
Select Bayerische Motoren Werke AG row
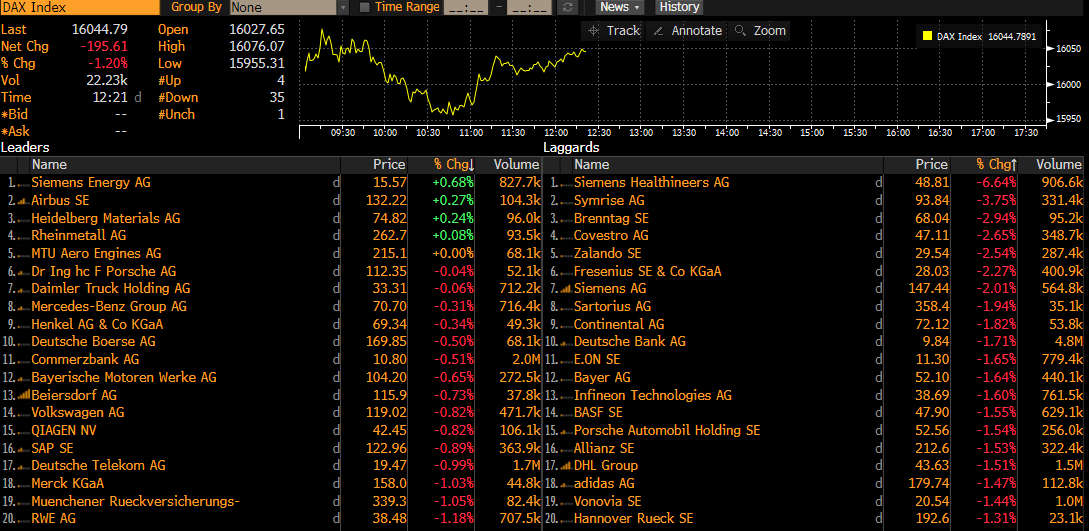(271, 377)
